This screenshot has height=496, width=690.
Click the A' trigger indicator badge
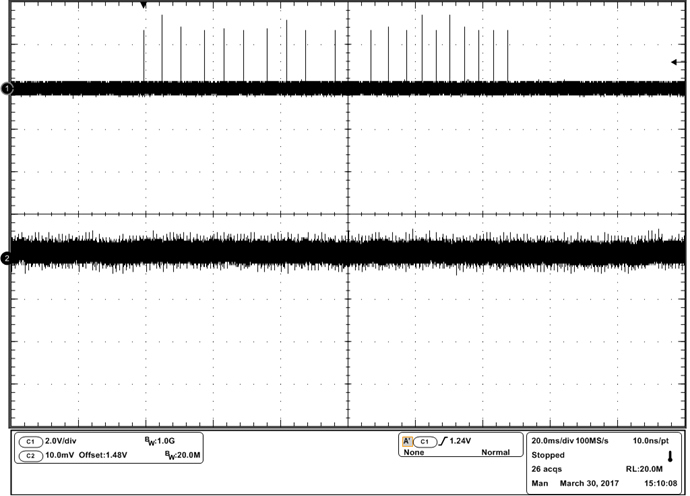(x=407, y=441)
